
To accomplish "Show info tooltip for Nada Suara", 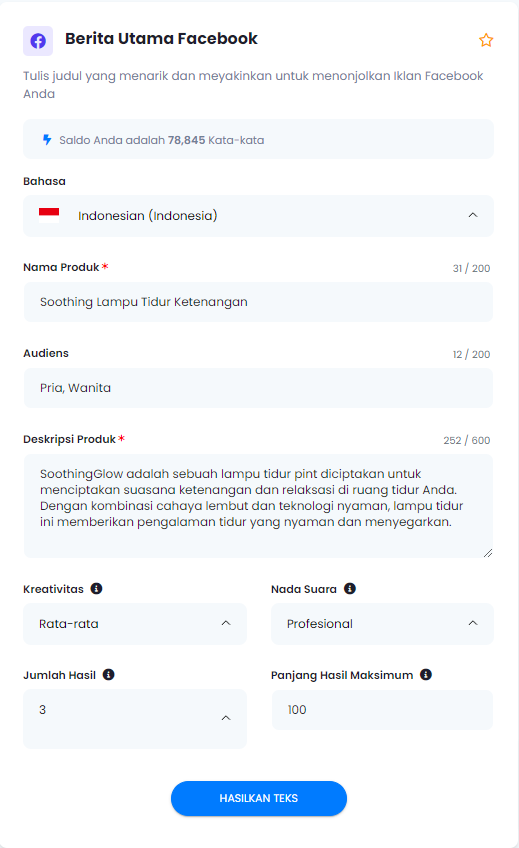I will 350,588.
